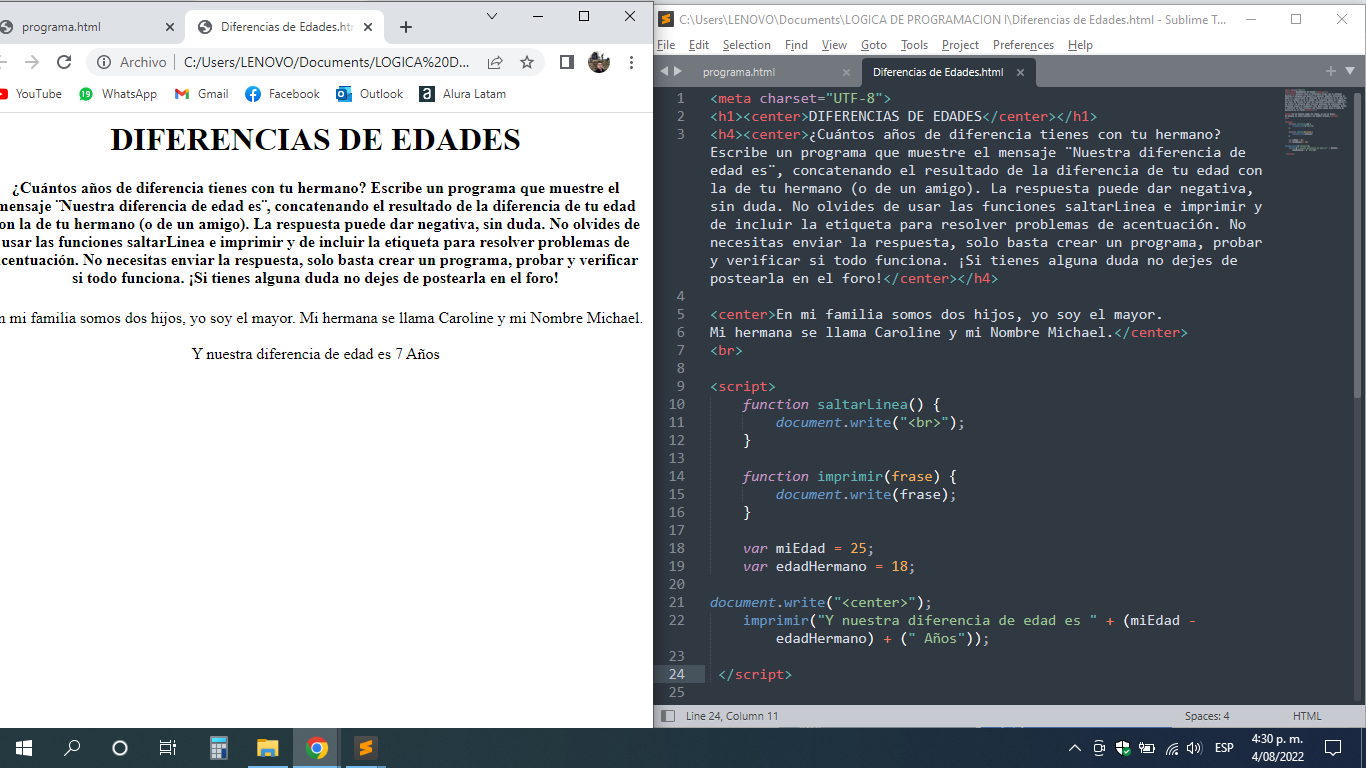Screen dimensions: 1366x768
Task: Click Chrome's forward navigation arrow
Action: click(x=31, y=62)
